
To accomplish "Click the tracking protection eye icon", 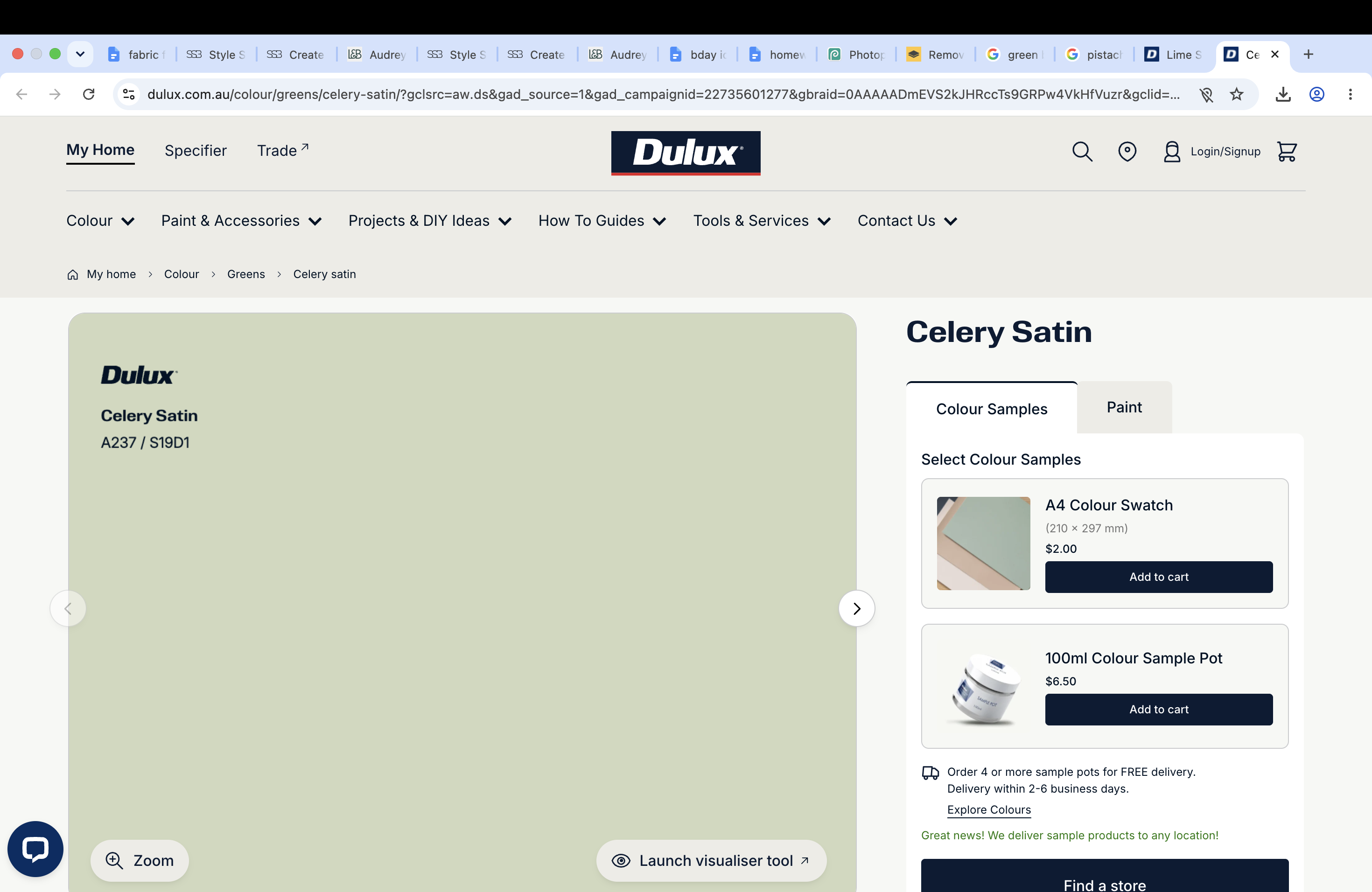I will click(x=1206, y=94).
